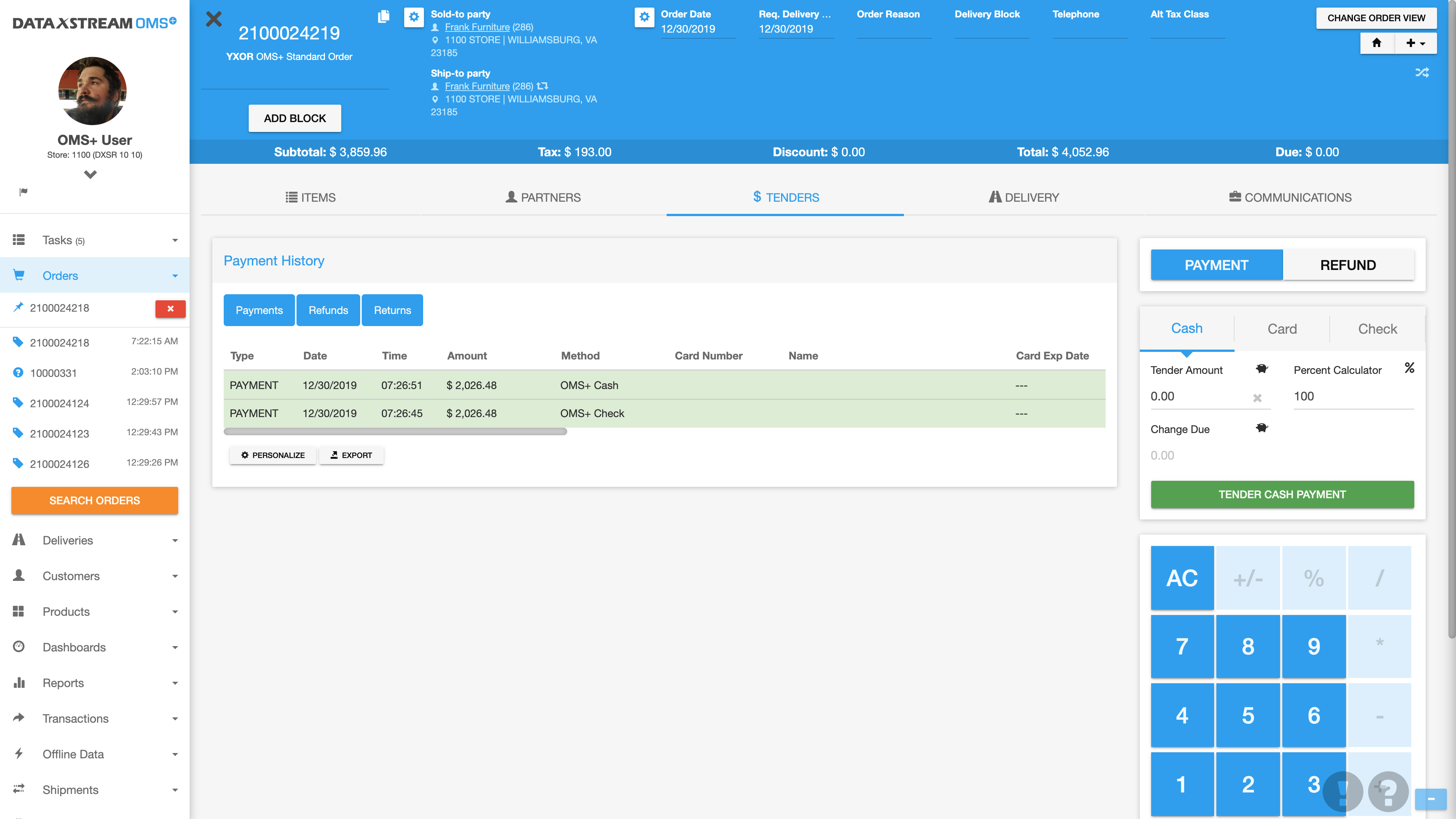Select PAYMENT mode toggle

pyautogui.click(x=1216, y=265)
